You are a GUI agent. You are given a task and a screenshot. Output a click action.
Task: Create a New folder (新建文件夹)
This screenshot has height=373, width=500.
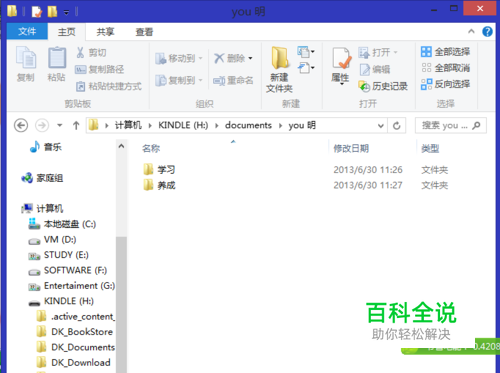click(x=279, y=69)
